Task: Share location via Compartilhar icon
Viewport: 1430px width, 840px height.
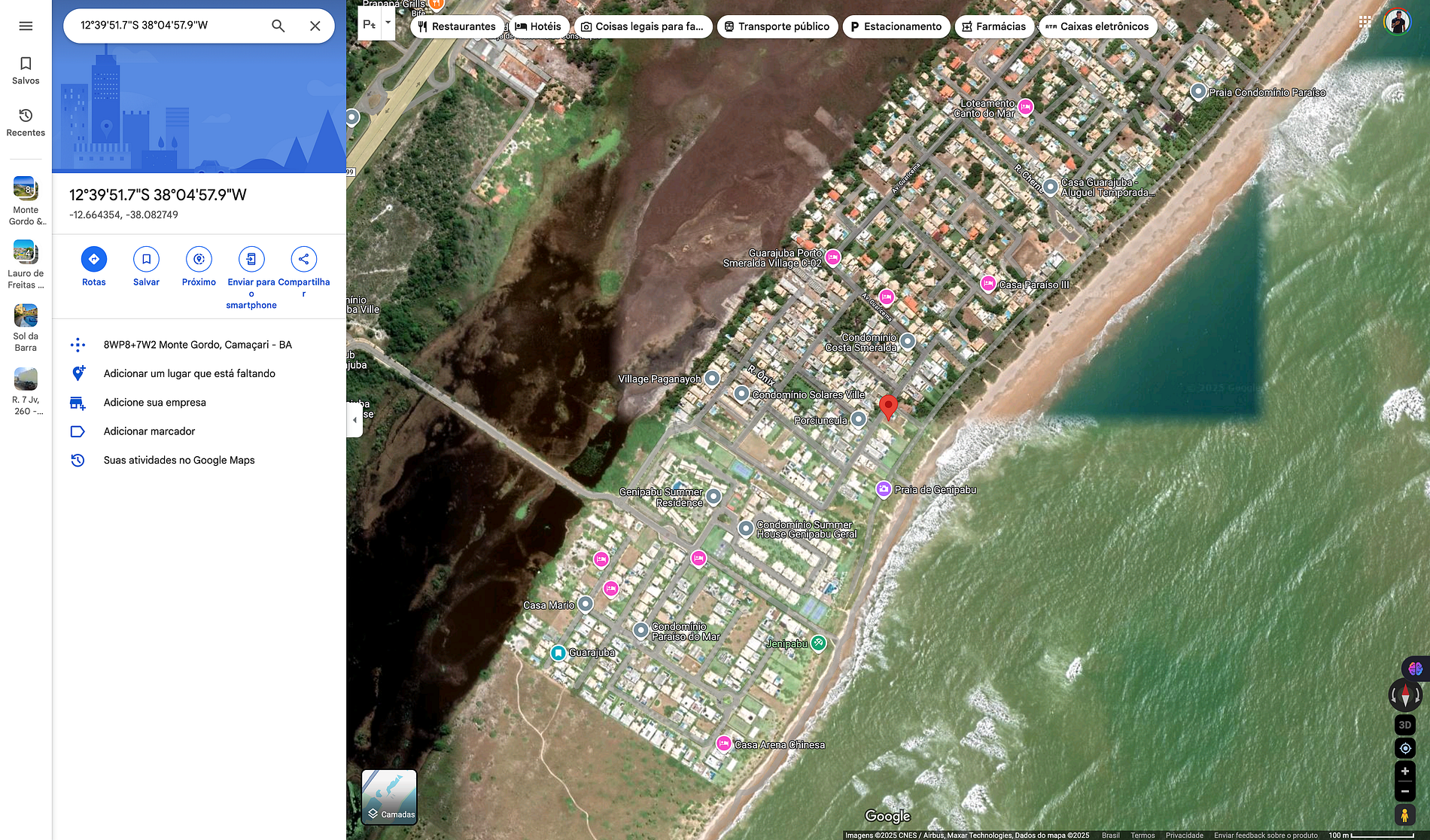Action: (x=303, y=259)
